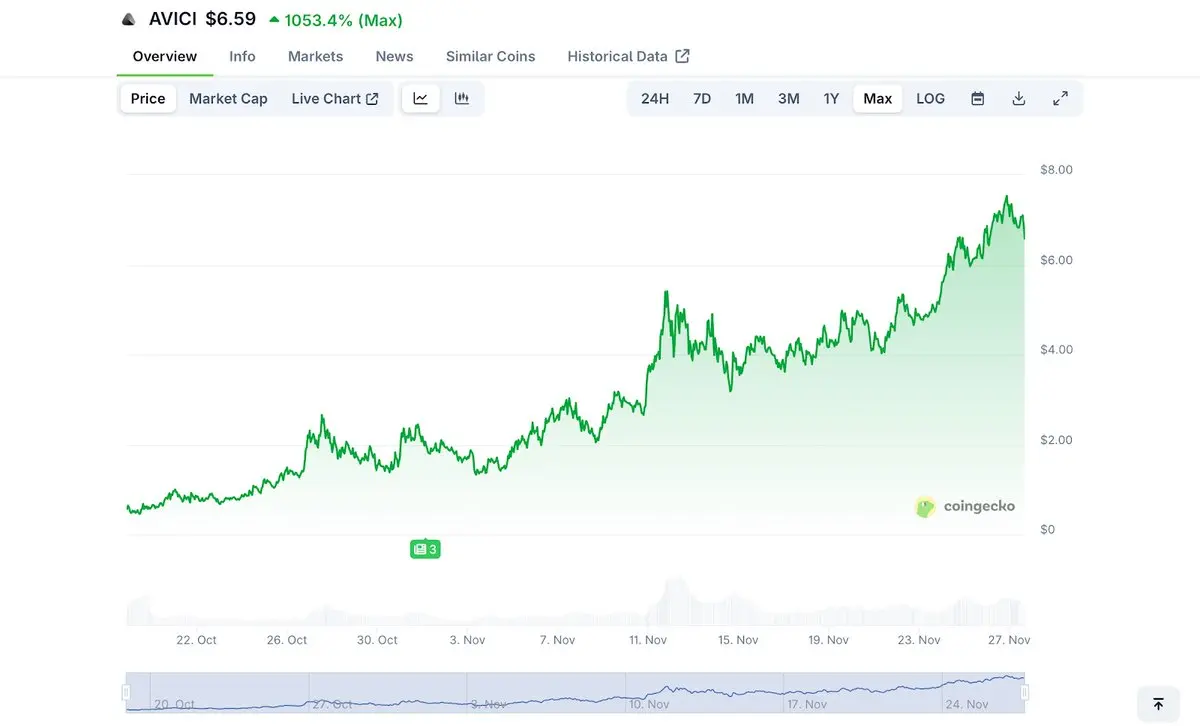The width and height of the screenshot is (1200, 726).
Task: Open the calendar date range picker
Action: click(978, 98)
